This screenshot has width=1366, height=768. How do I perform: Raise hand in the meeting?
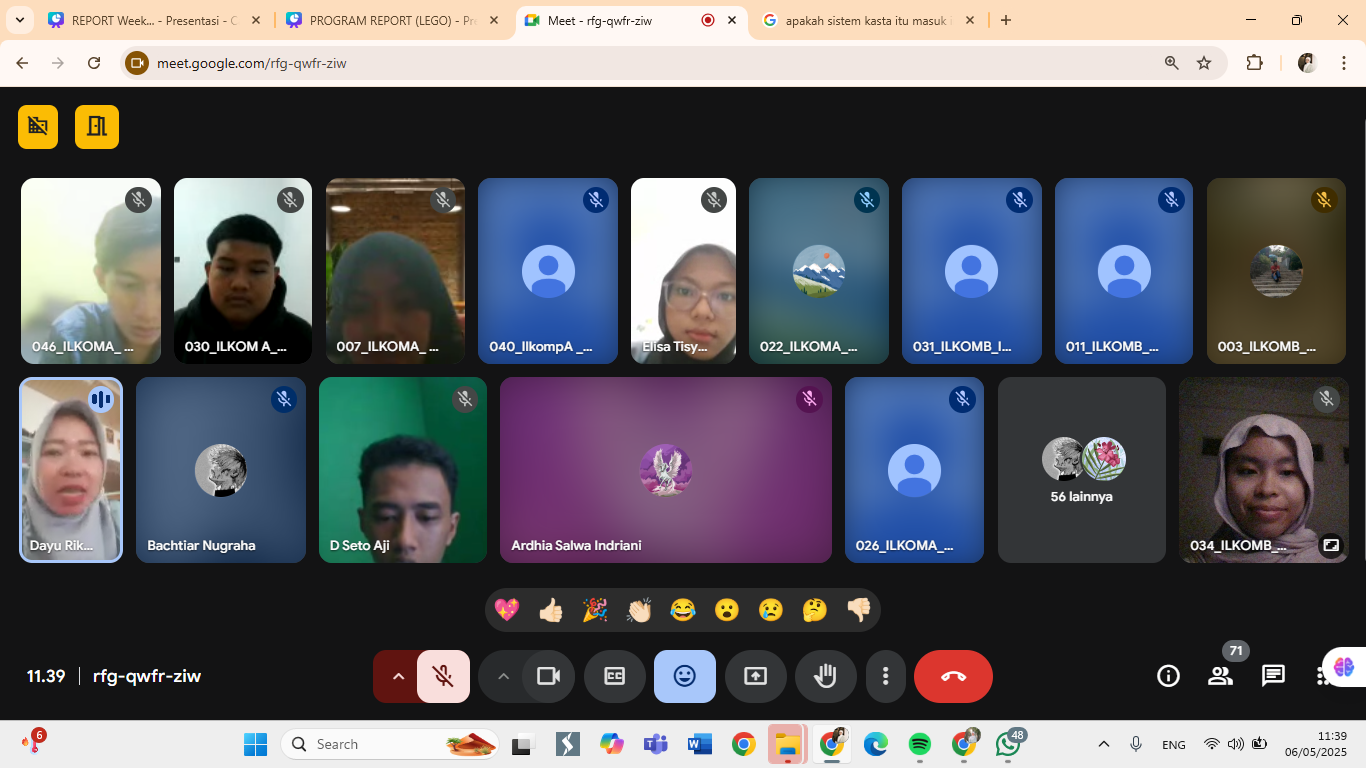[x=825, y=677]
